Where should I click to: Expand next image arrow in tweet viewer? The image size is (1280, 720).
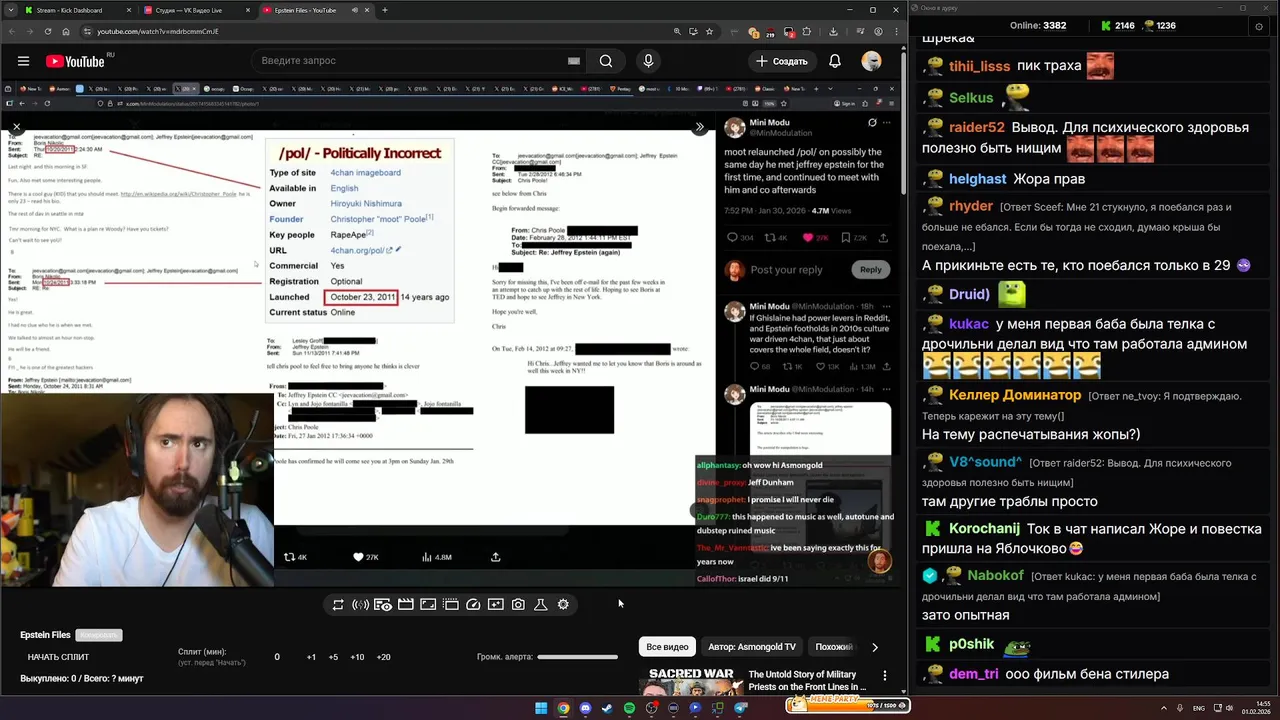699,127
